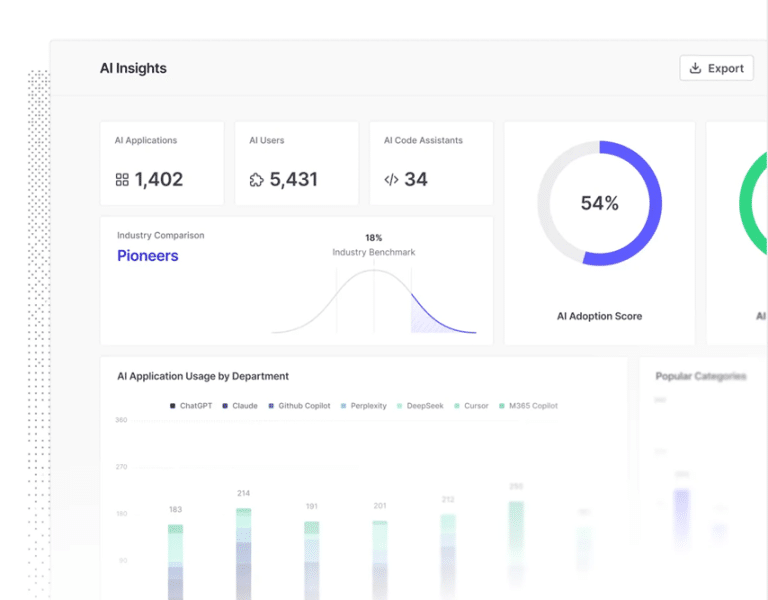This screenshot has width=768, height=600.
Task: Click the puzzle icon beside 5,431
Action: 256,180
